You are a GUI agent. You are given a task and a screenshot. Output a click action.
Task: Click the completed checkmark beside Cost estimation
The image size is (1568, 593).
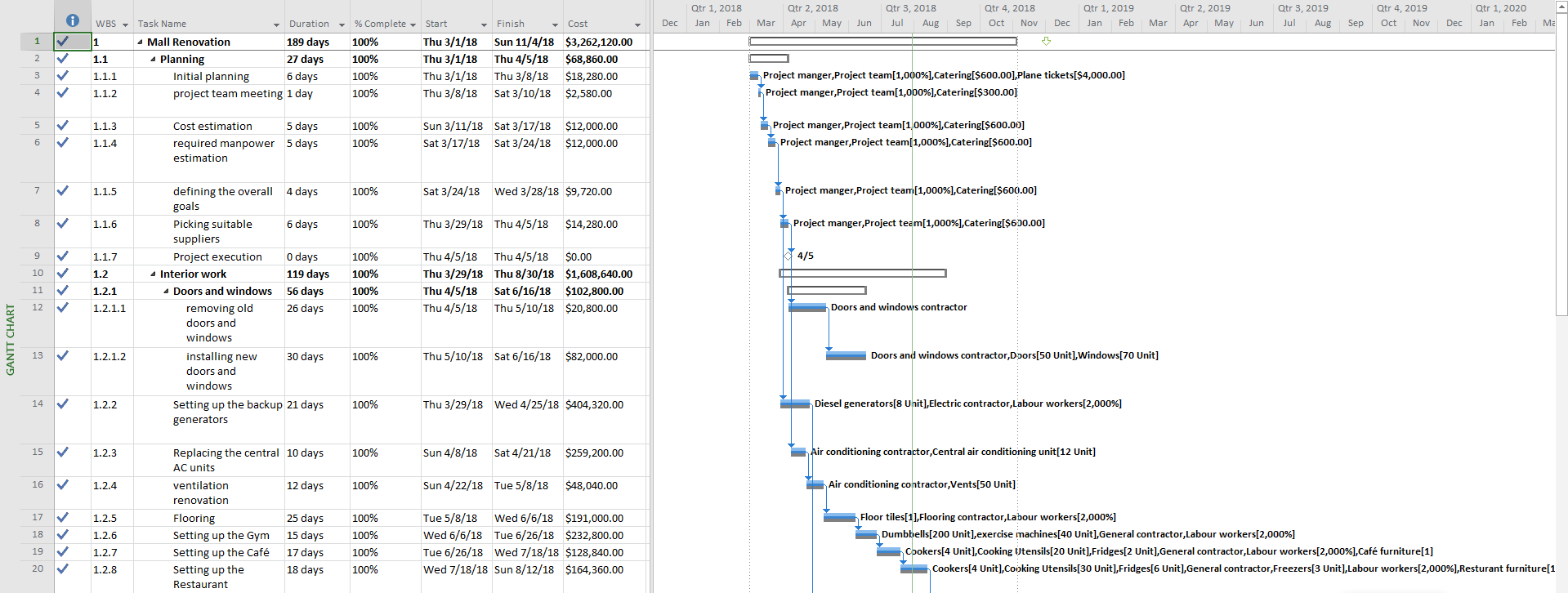(x=62, y=126)
